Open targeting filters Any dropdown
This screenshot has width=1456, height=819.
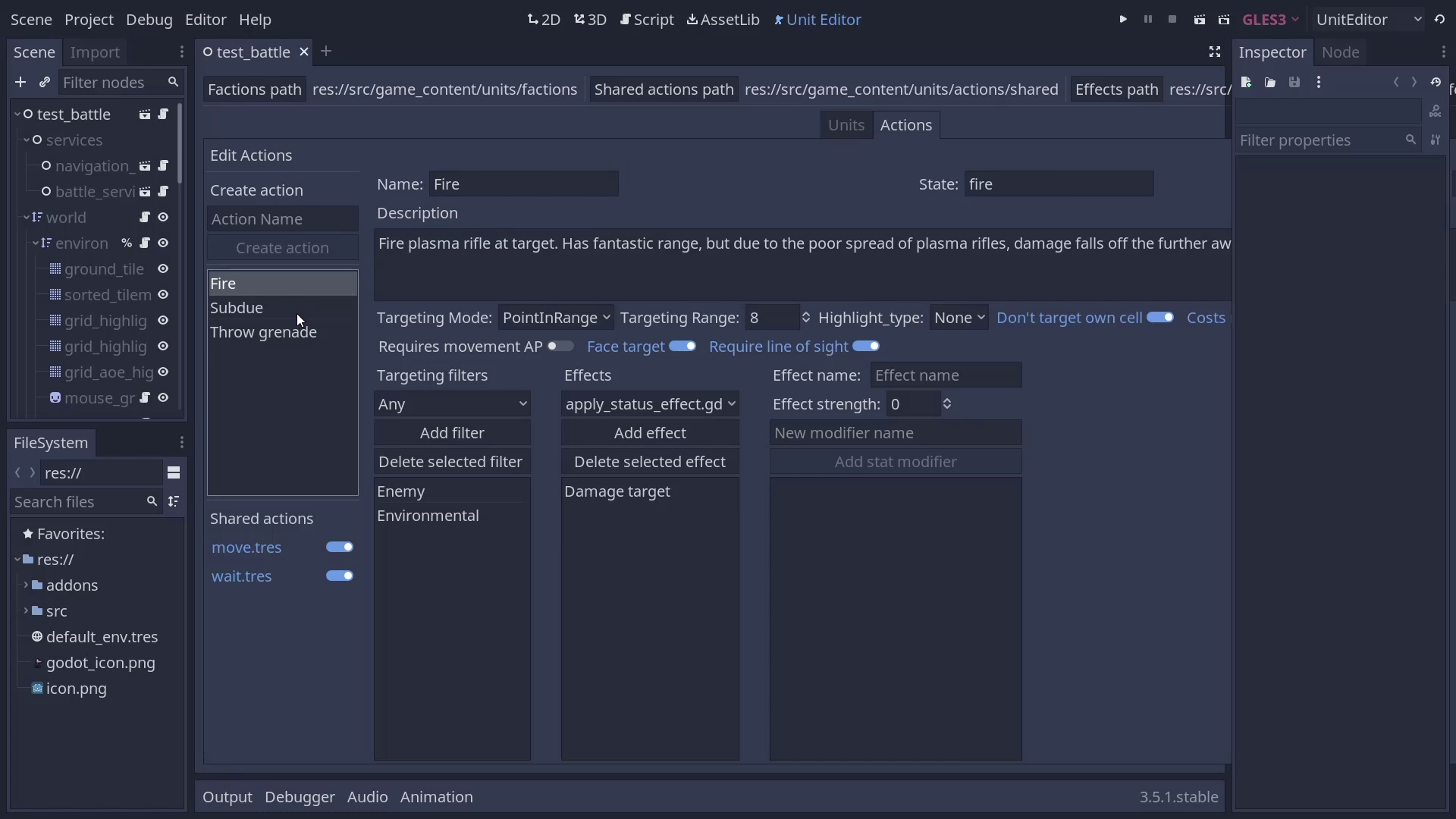click(x=452, y=404)
